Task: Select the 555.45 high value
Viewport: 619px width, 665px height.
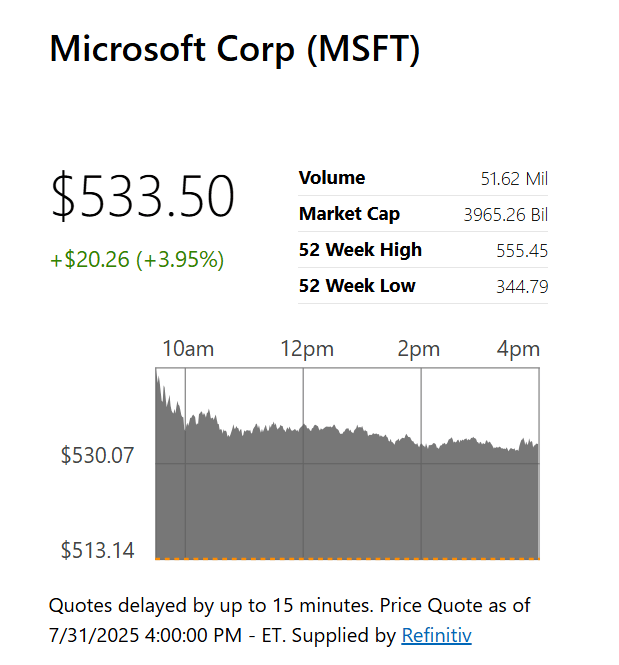Action: click(x=522, y=251)
